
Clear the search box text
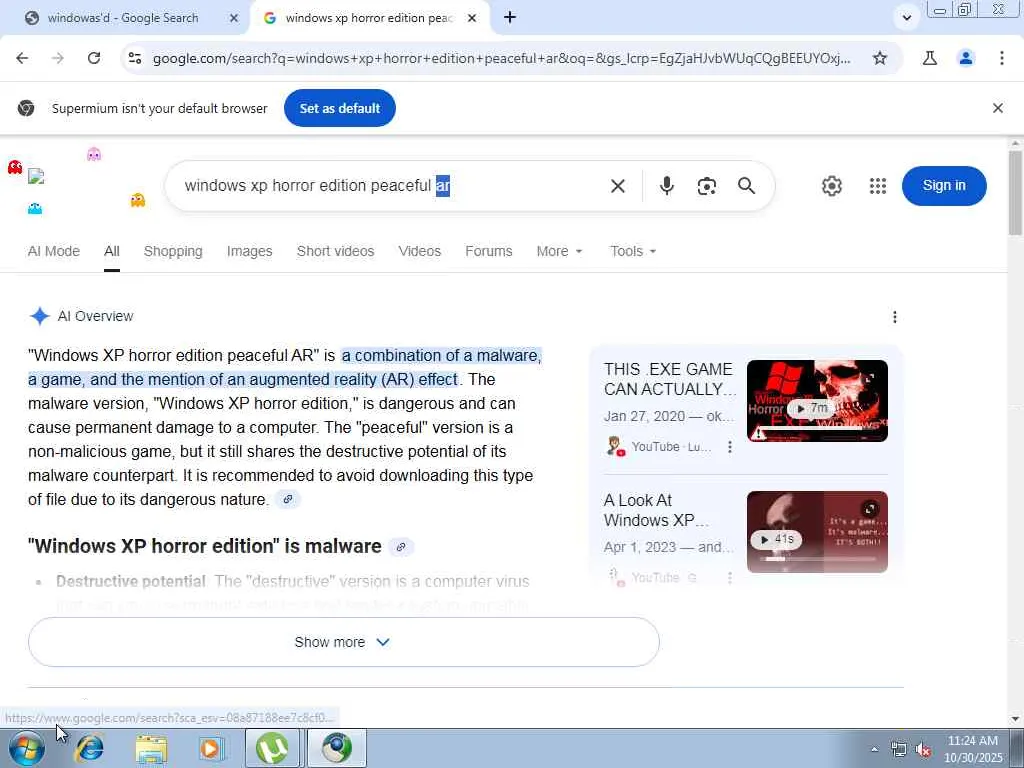click(618, 186)
